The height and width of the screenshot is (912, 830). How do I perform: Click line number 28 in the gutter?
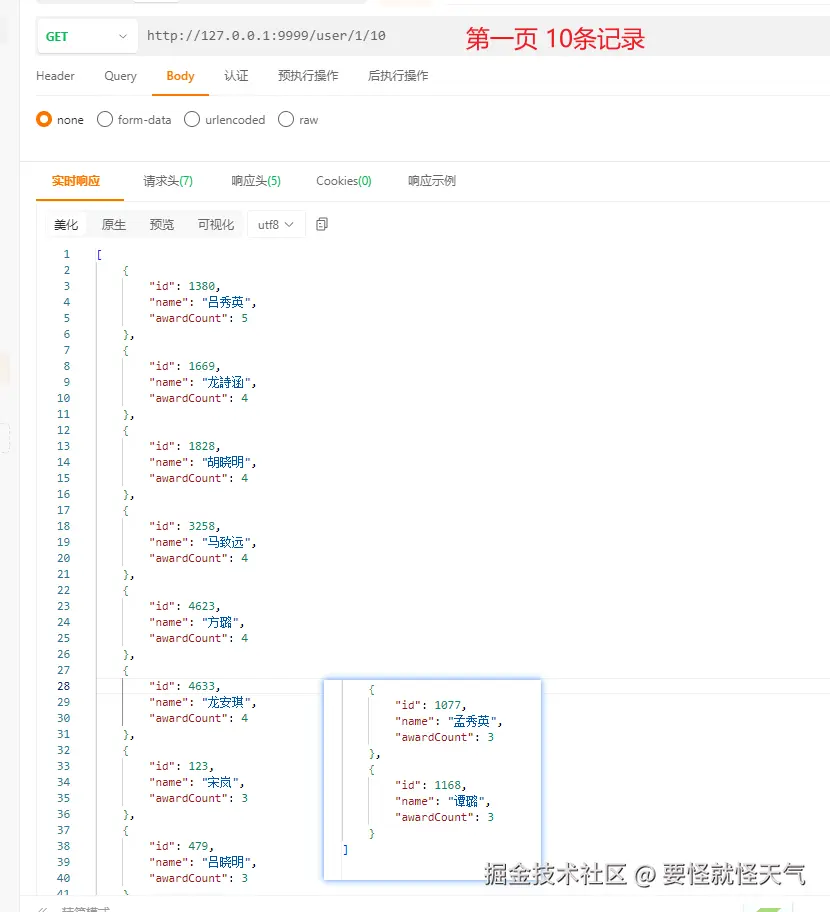click(x=63, y=686)
